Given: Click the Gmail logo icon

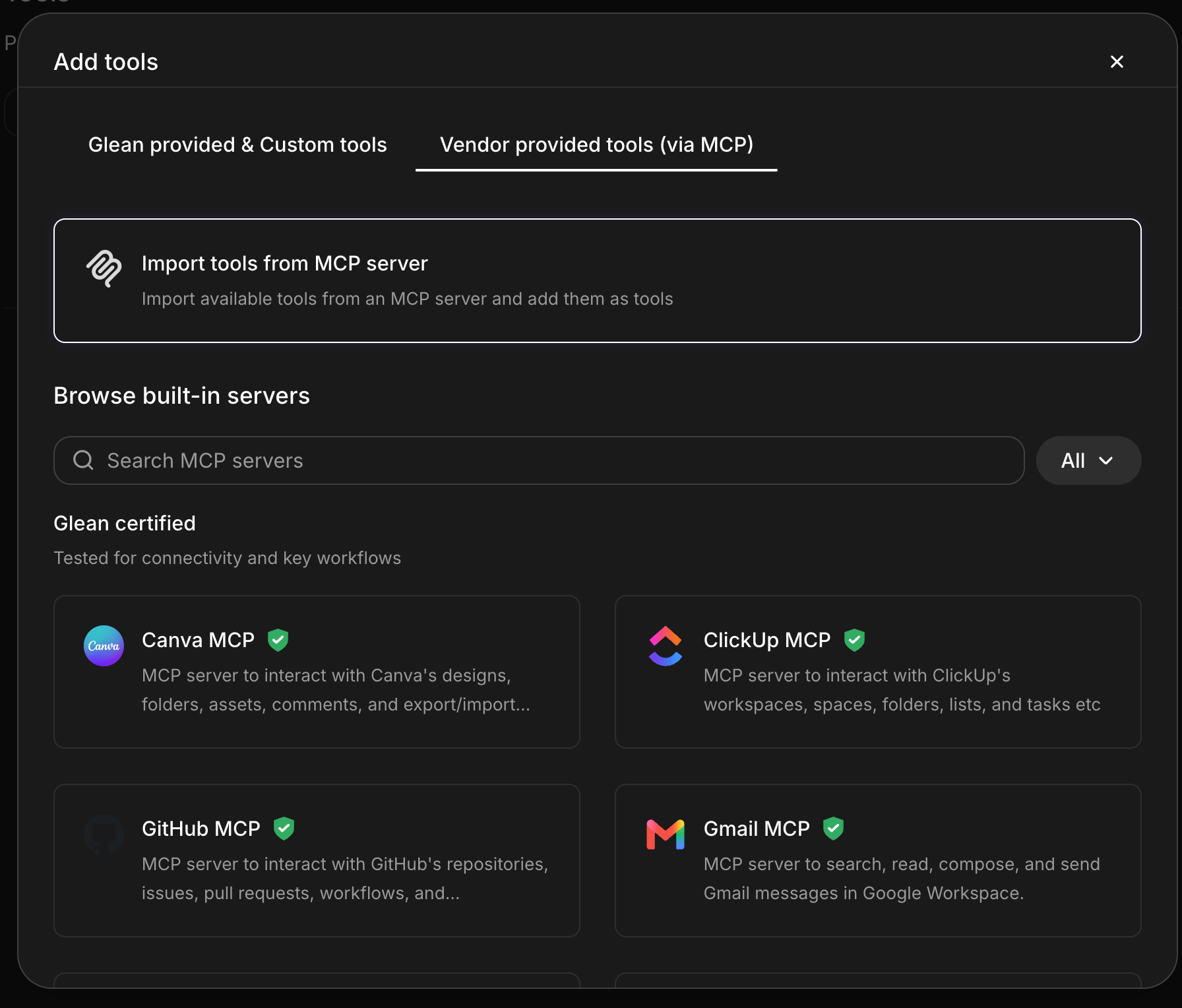Looking at the screenshot, I should [x=666, y=835].
